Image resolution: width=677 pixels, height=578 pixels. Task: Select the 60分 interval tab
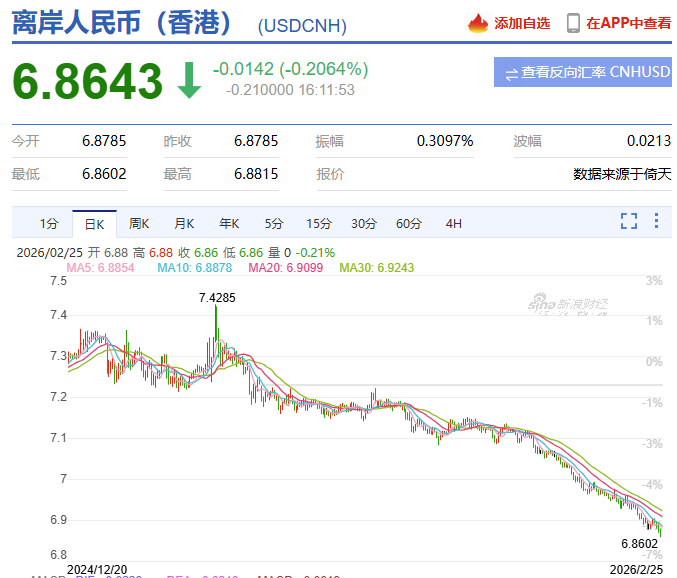pos(409,223)
